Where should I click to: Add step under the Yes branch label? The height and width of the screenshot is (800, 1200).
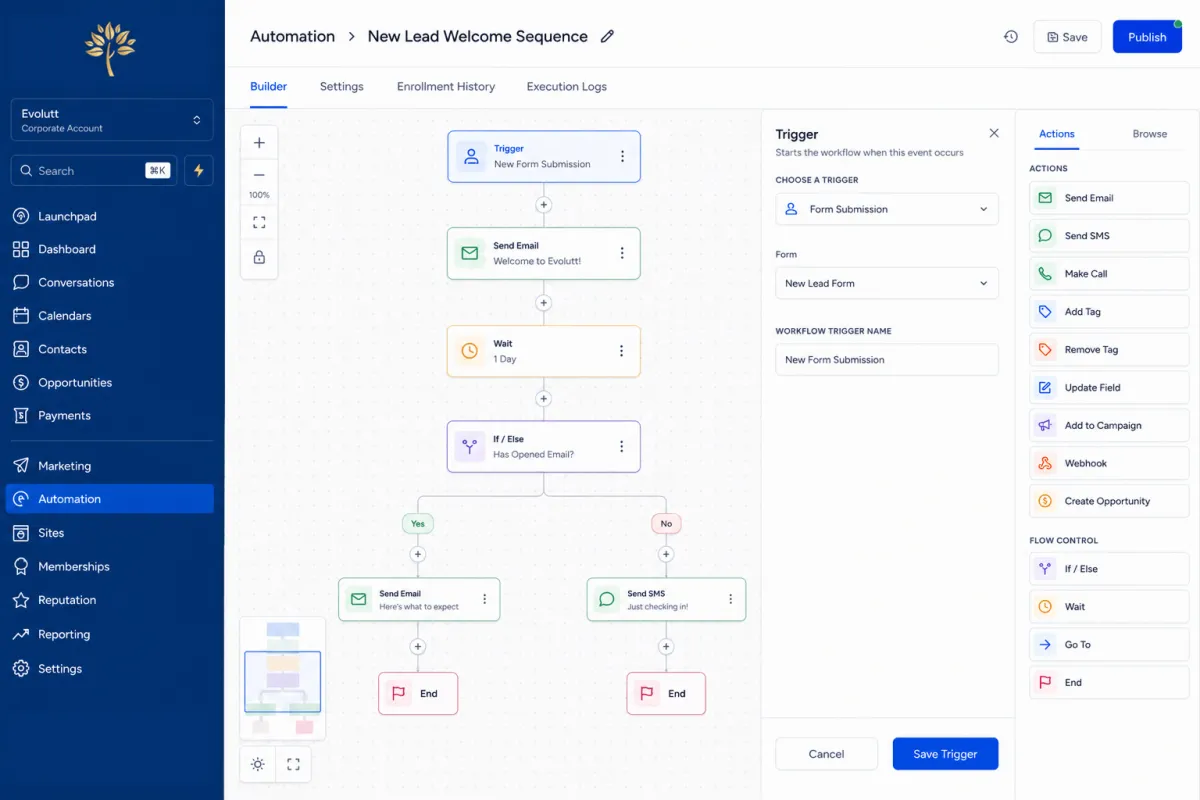tap(418, 554)
